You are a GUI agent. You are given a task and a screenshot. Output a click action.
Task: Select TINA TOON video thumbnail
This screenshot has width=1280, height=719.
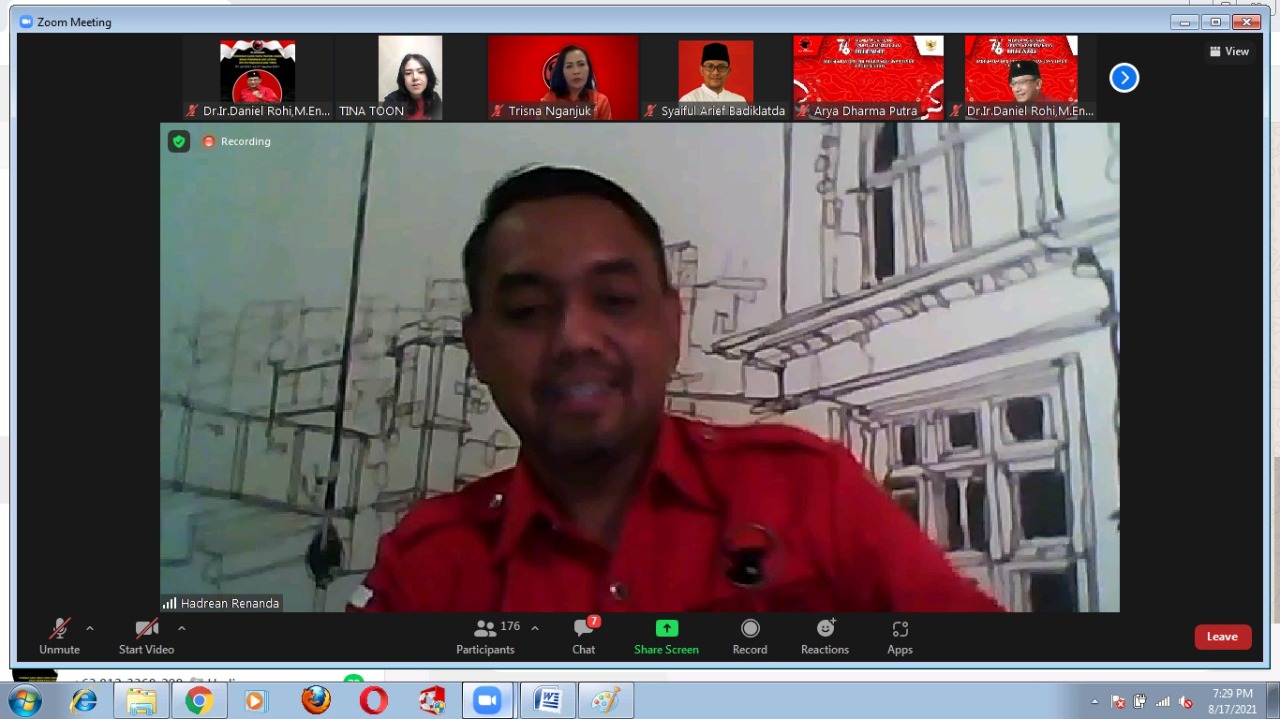tap(410, 78)
